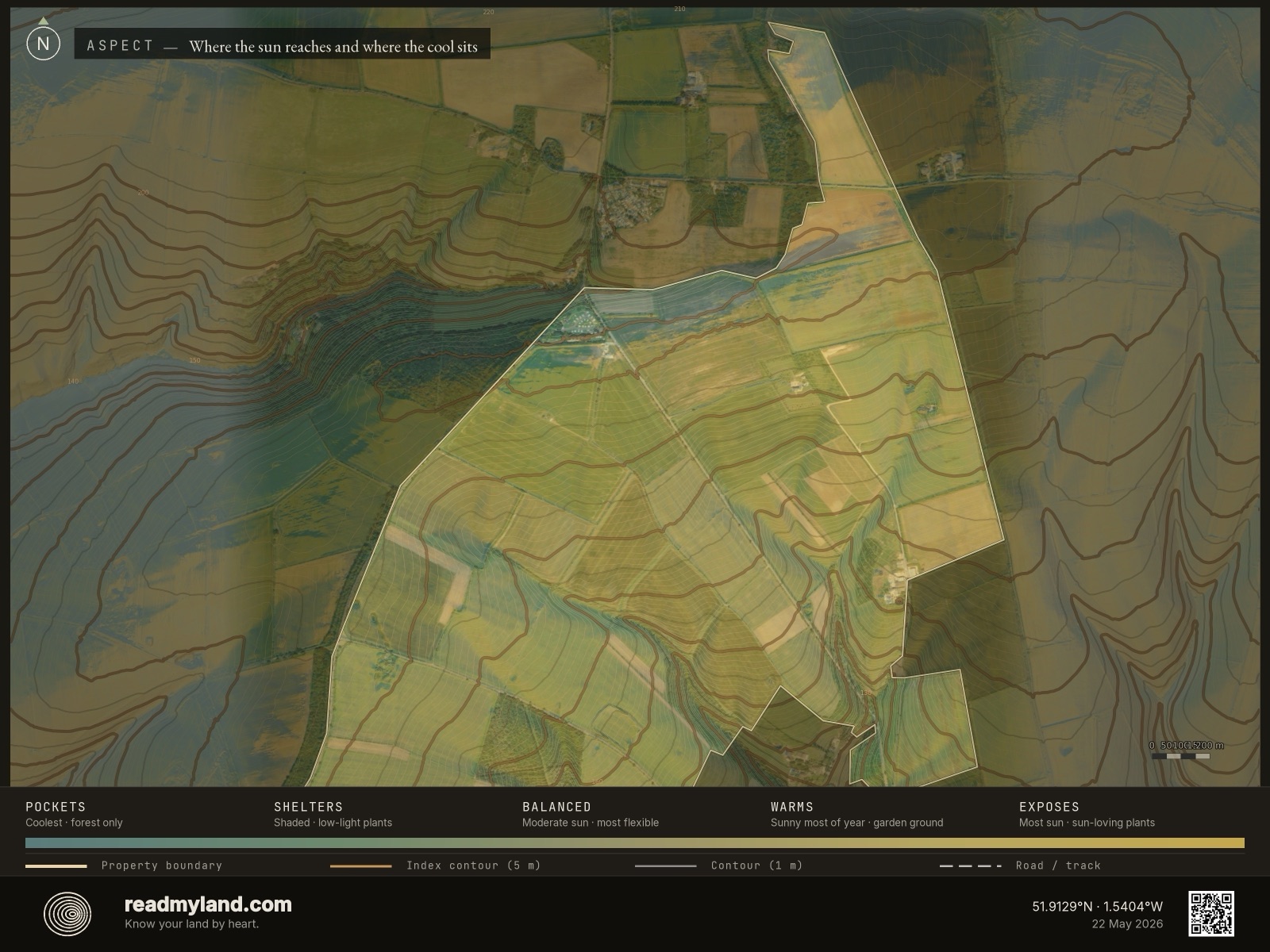Click 'Know your land by heart.' tagline
Viewport: 1270px width, 952px height.
191,923
